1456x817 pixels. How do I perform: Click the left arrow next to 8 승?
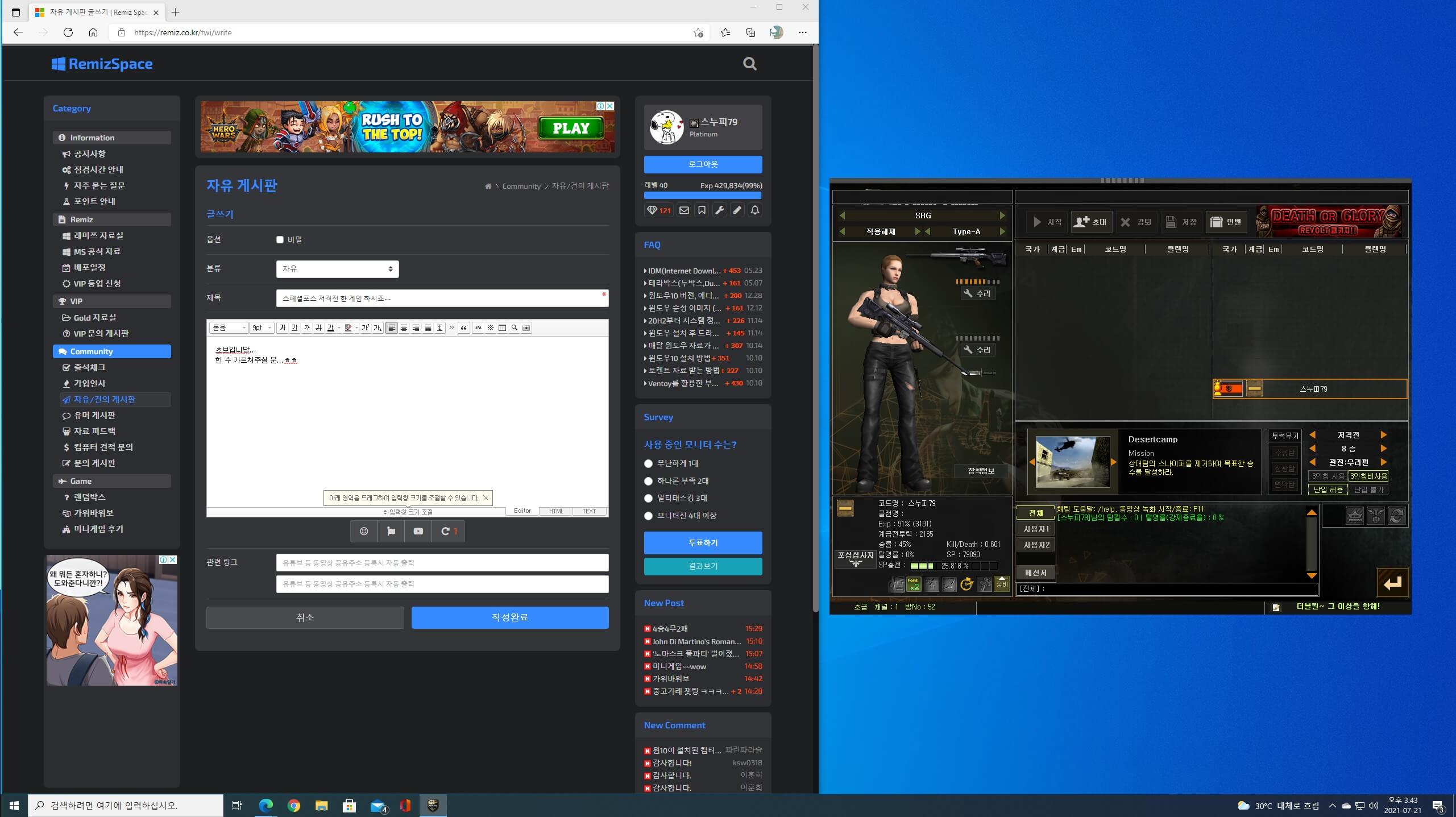click(1312, 449)
